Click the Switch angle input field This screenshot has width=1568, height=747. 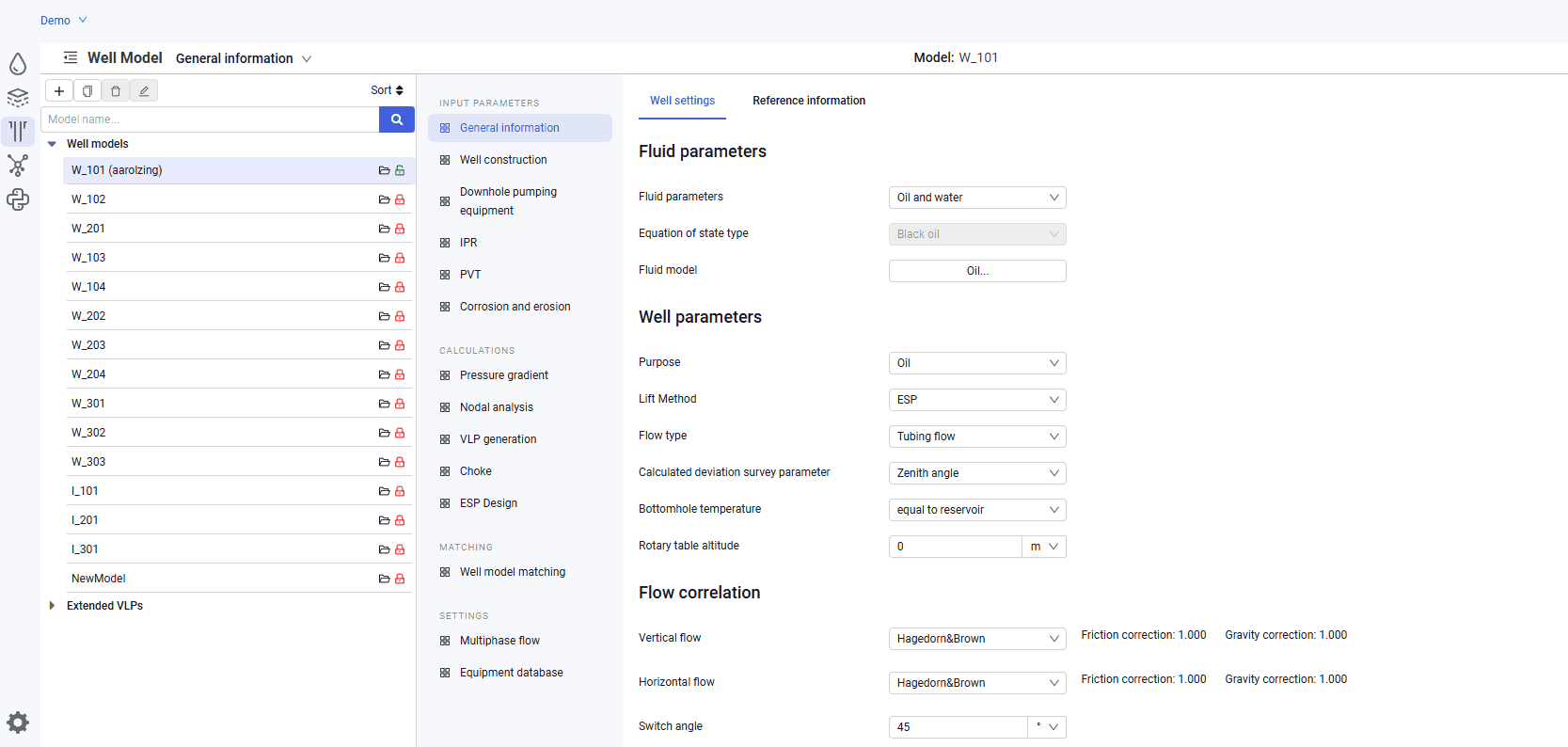pos(958,727)
